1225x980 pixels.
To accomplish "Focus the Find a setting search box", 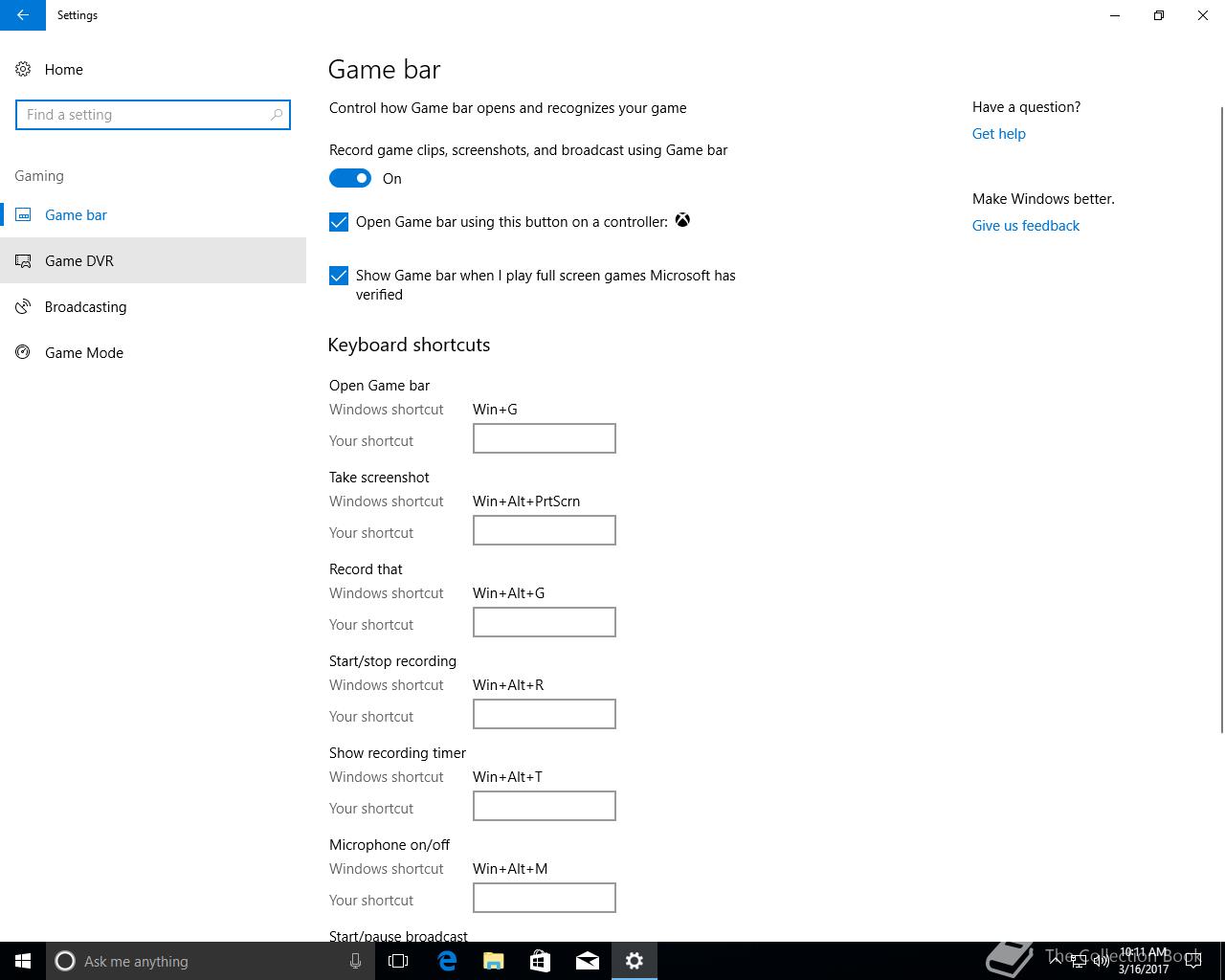I will 153,115.
